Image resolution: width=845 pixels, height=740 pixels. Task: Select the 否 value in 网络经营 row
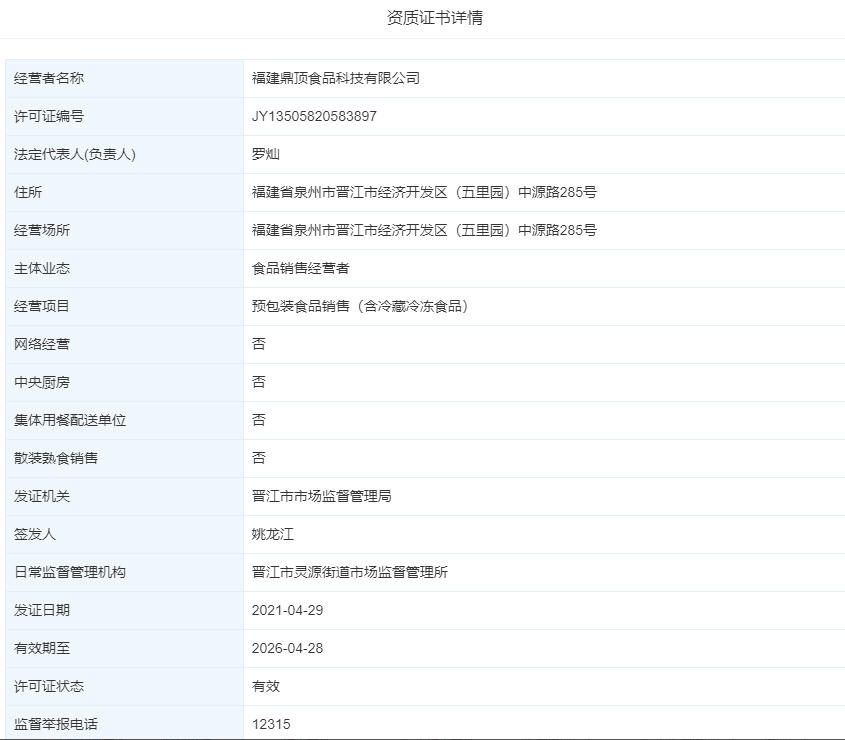[x=259, y=344]
